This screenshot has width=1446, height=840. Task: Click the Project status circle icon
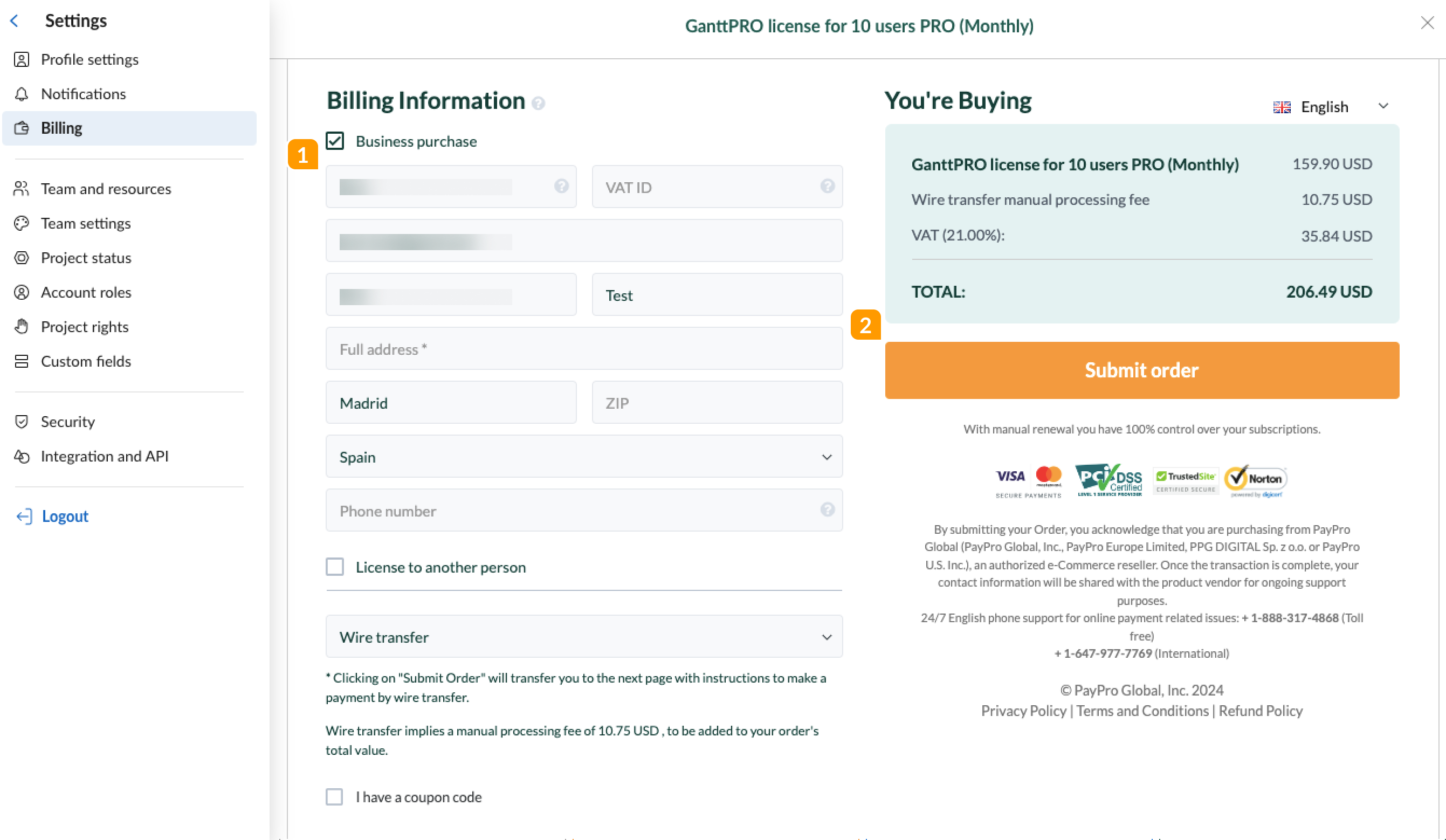(21, 257)
